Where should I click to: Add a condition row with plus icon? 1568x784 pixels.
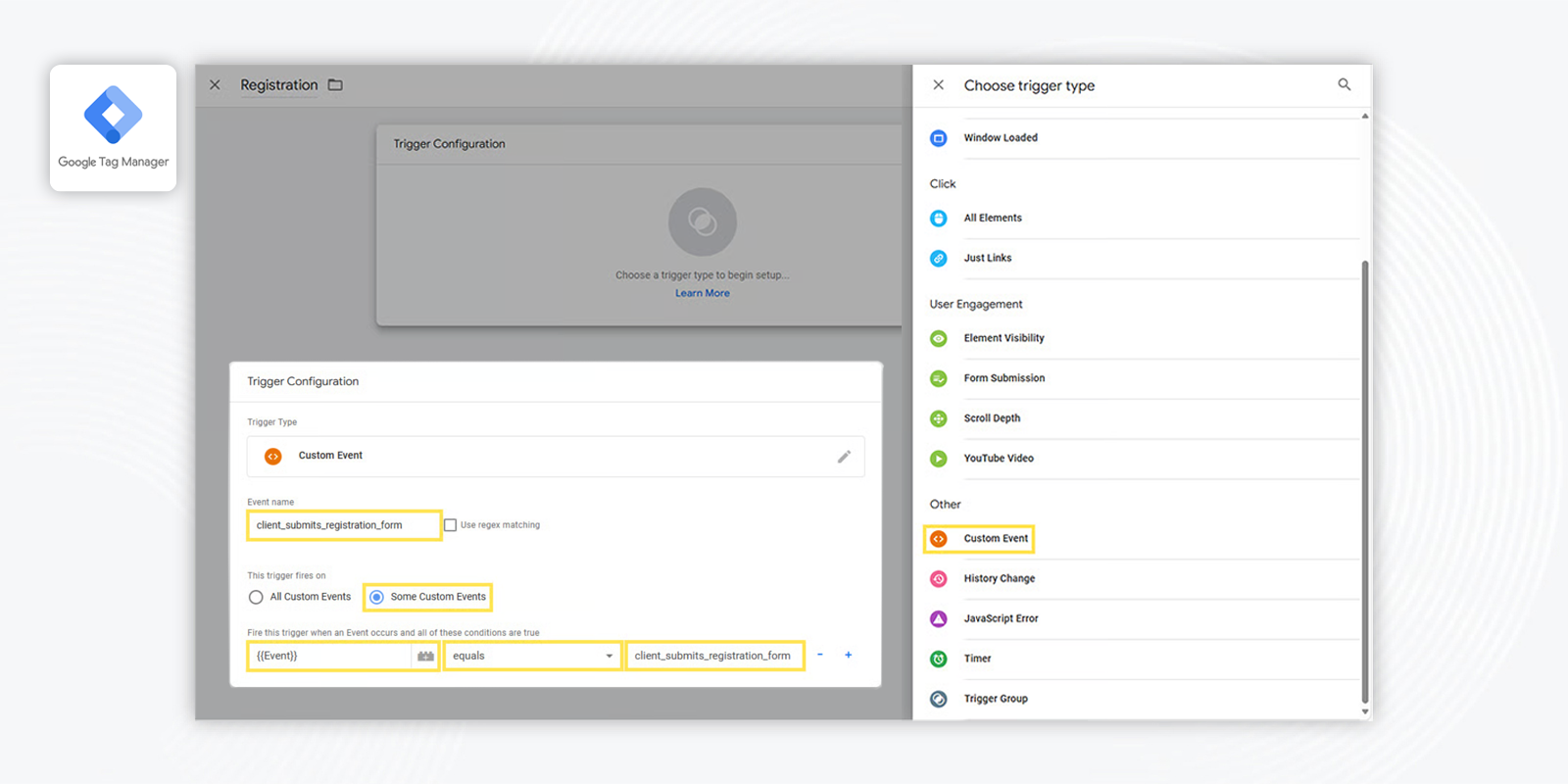pyautogui.click(x=849, y=655)
